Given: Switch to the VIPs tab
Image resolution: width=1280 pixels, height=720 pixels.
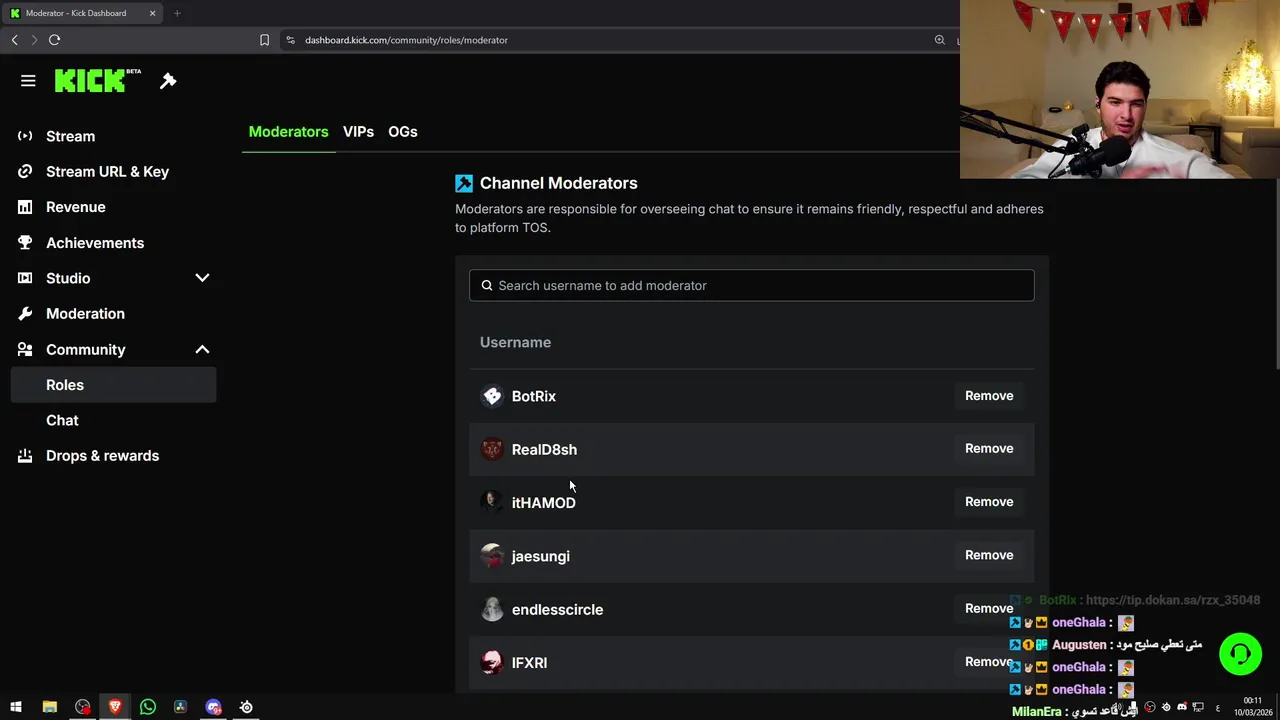Looking at the screenshot, I should click(358, 132).
